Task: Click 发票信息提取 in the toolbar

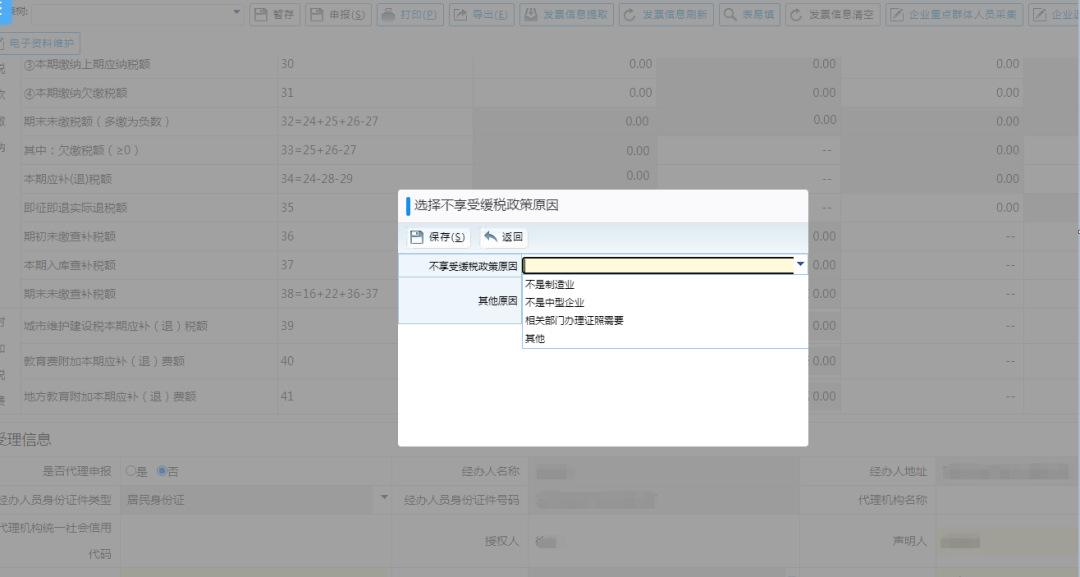Action: point(567,14)
